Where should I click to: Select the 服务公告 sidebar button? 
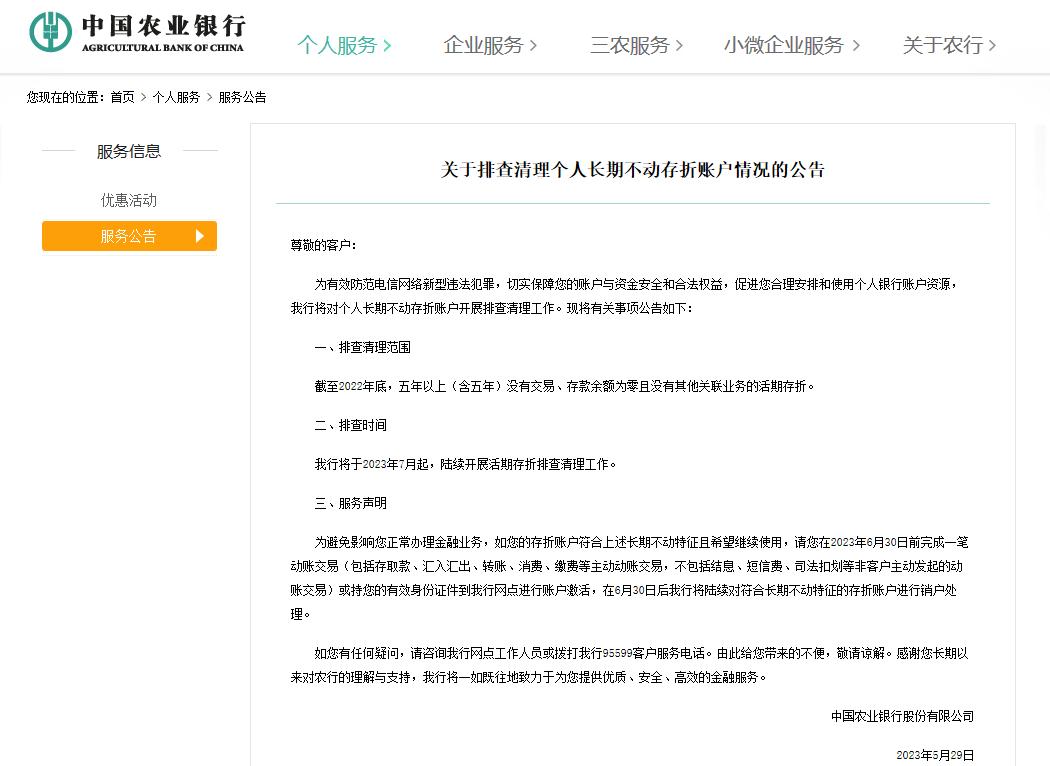(128, 236)
